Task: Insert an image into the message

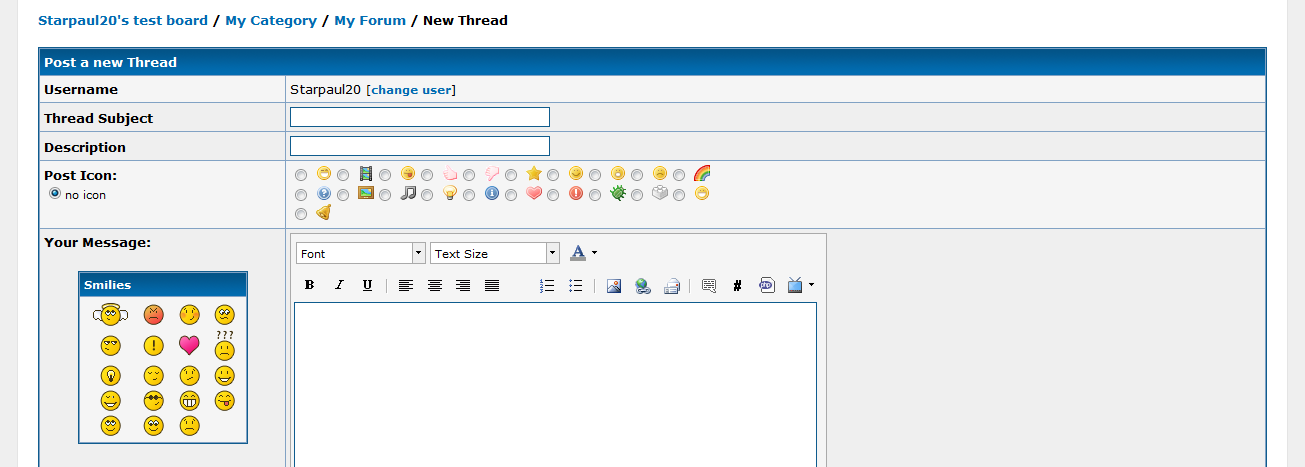Action: 614,286
